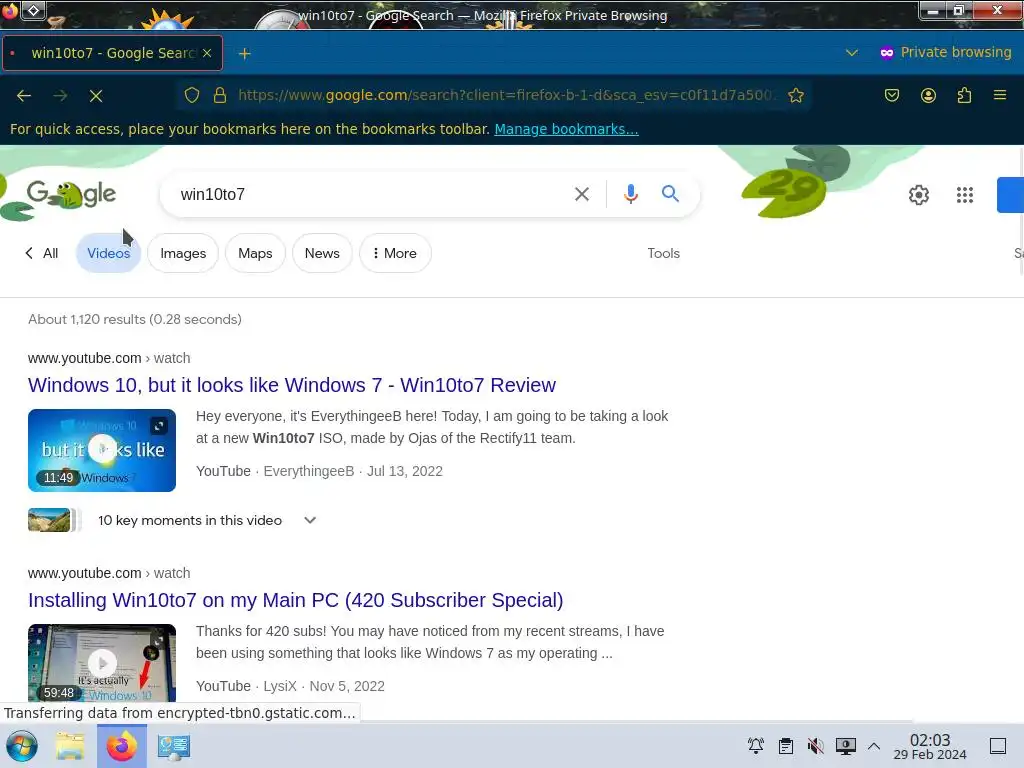Start voice search with microphone
Screen dimensions: 1024x768
(630, 194)
